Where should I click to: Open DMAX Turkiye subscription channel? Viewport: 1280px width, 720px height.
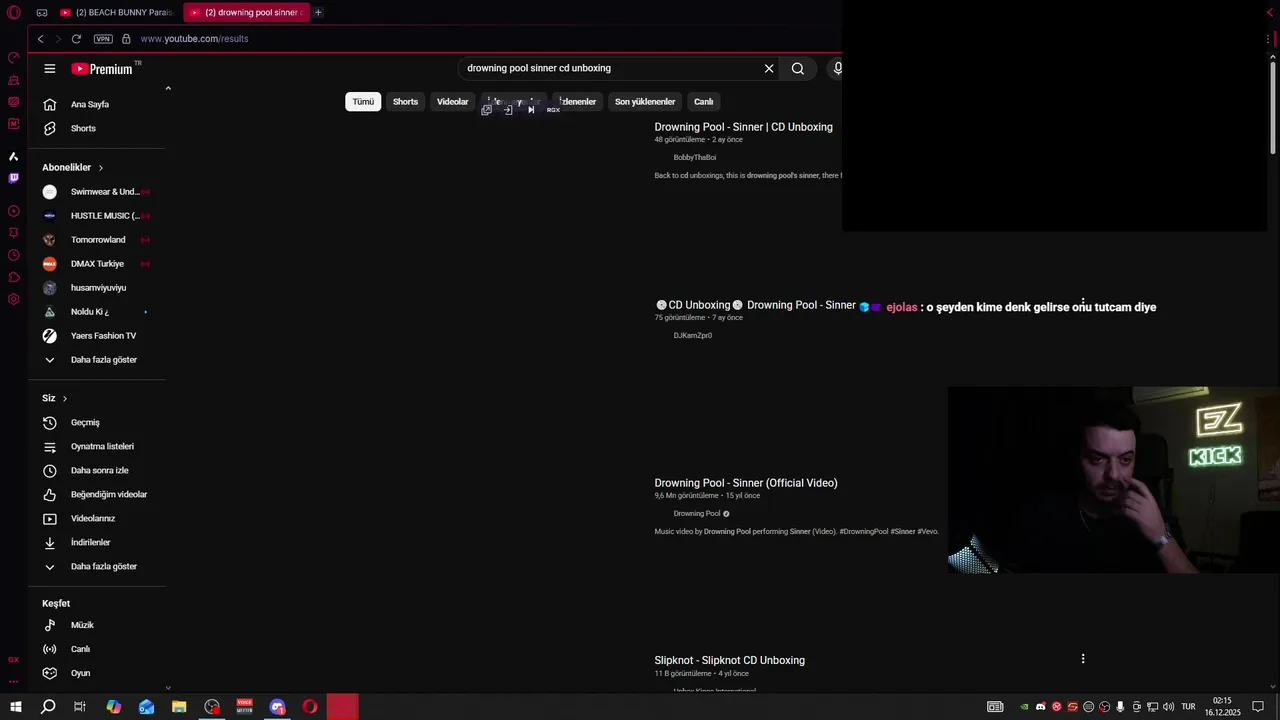click(98, 264)
